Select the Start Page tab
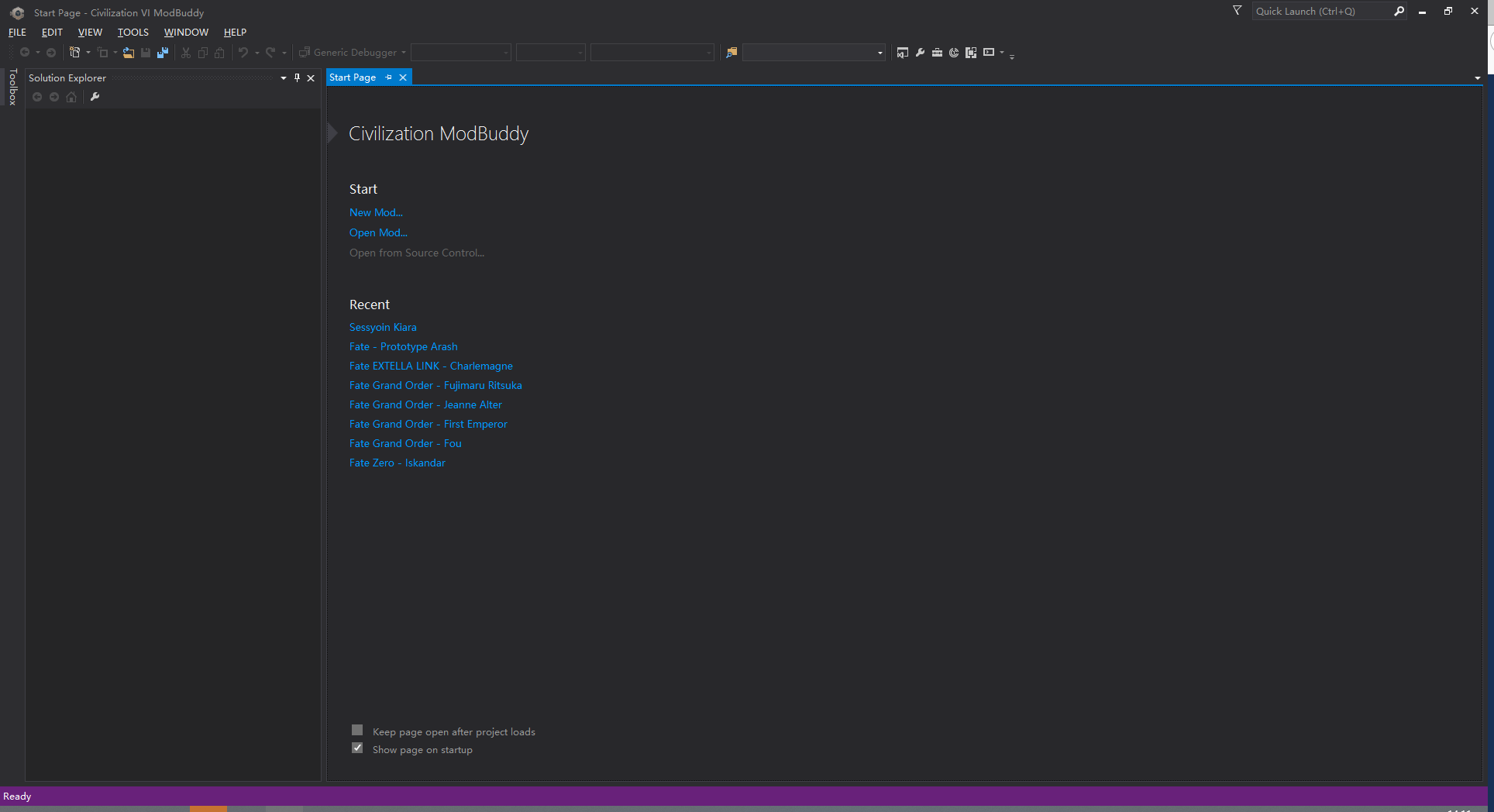Image resolution: width=1494 pixels, height=812 pixels. click(353, 77)
